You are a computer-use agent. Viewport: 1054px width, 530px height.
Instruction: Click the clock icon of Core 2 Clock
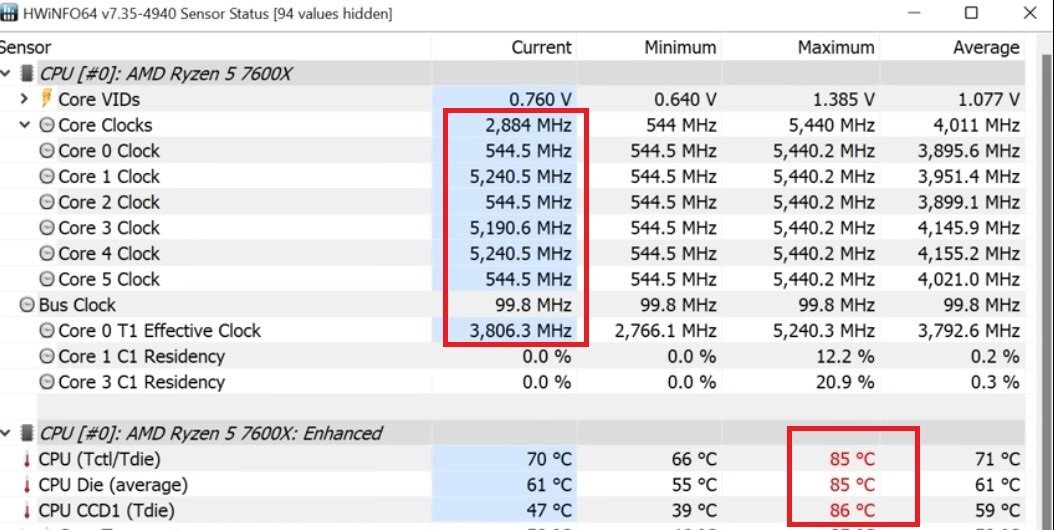point(46,202)
